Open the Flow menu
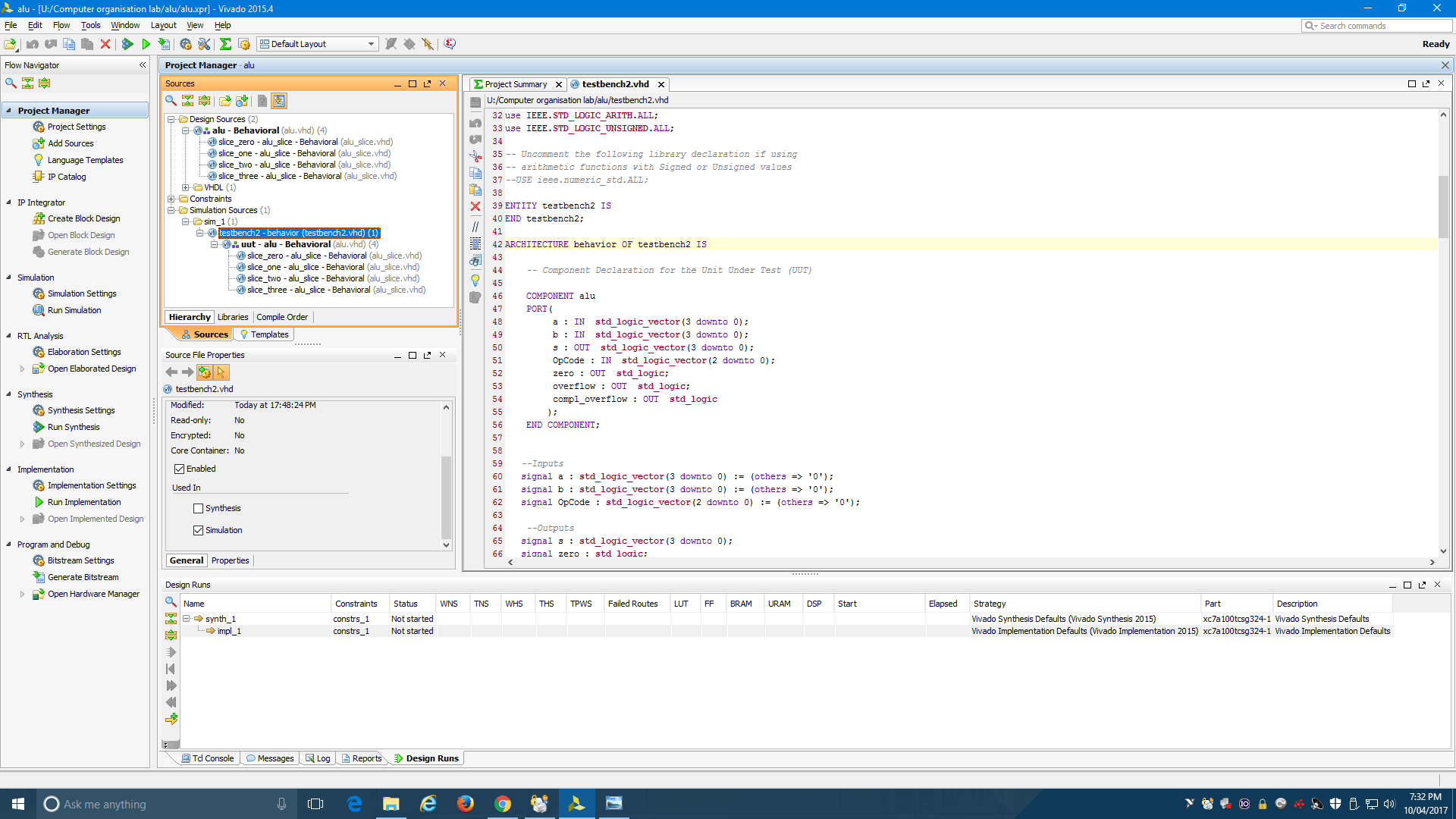1456x819 pixels. [61, 25]
